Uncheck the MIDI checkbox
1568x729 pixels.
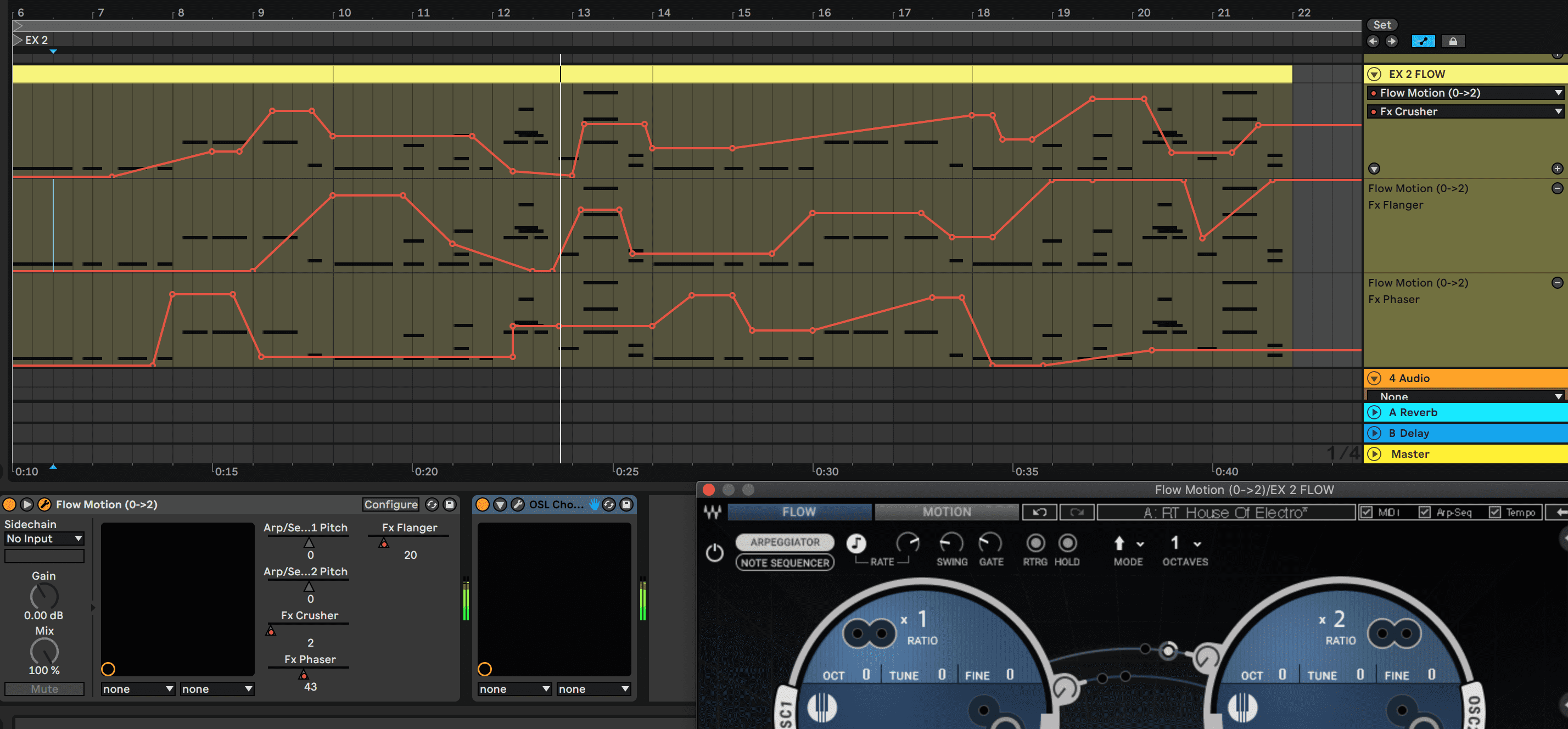1367,512
